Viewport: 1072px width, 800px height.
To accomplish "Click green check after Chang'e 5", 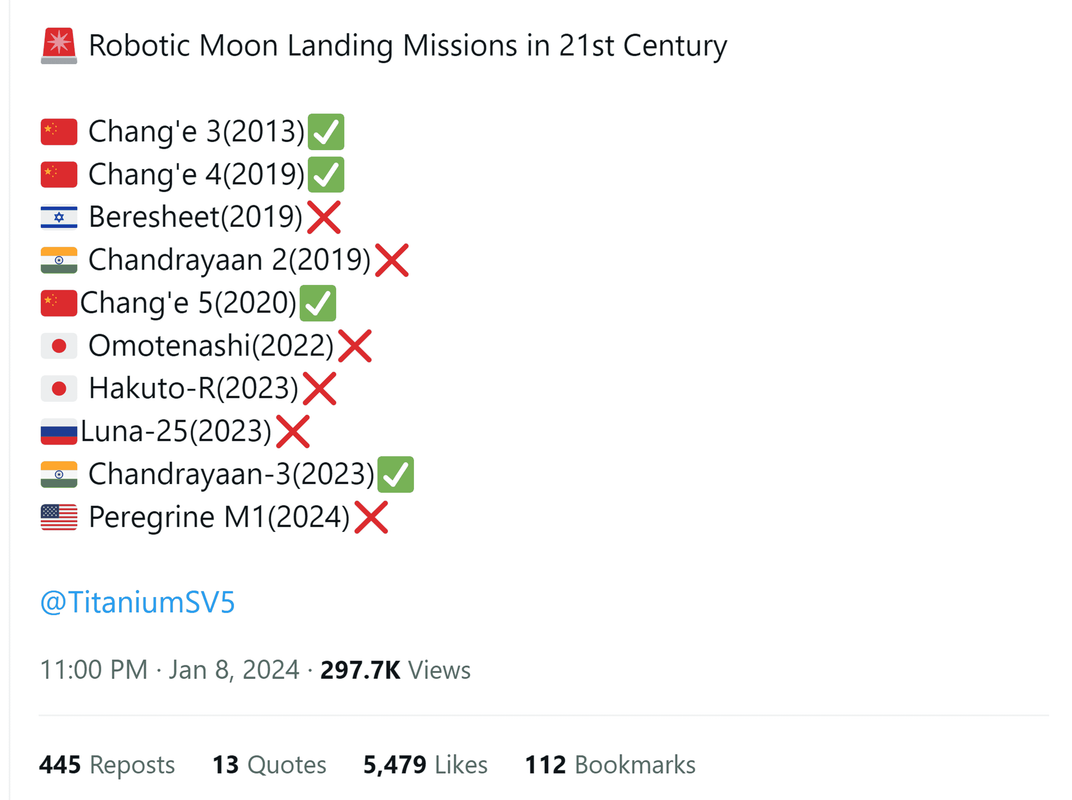I will (318, 303).
